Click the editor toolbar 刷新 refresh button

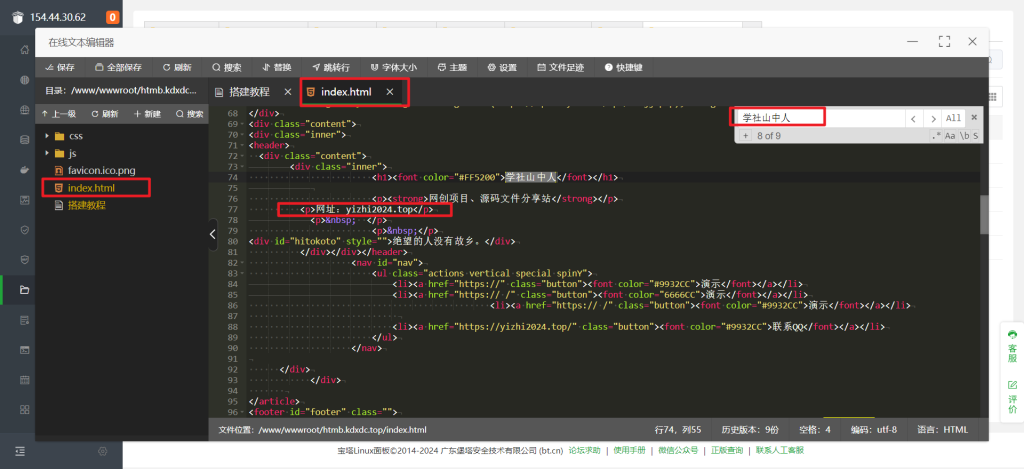178,67
